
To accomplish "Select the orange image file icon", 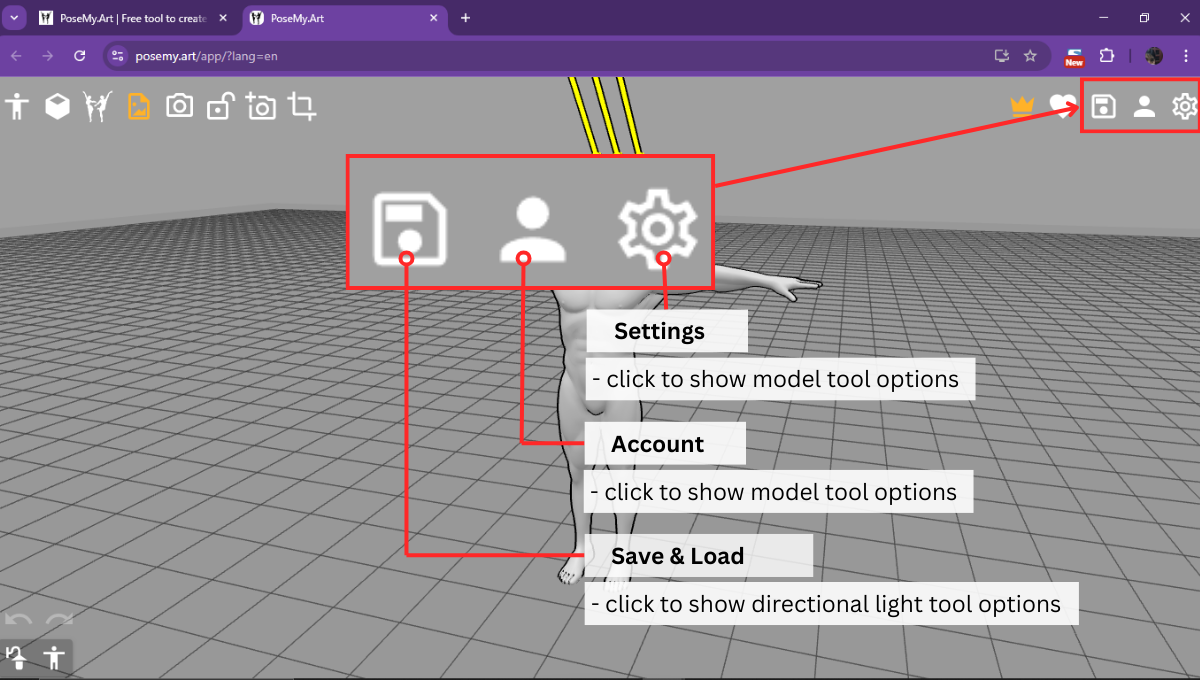I will tap(139, 106).
